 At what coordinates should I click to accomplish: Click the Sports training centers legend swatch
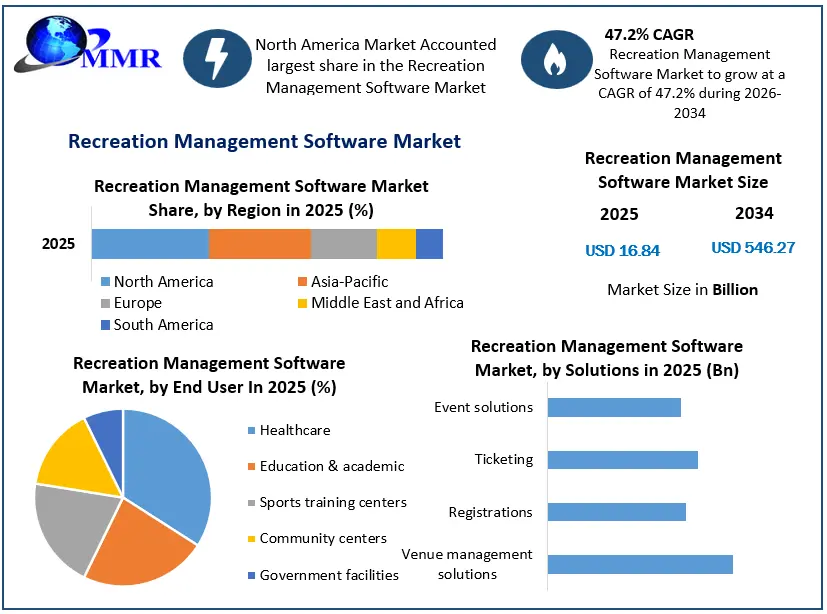click(252, 503)
